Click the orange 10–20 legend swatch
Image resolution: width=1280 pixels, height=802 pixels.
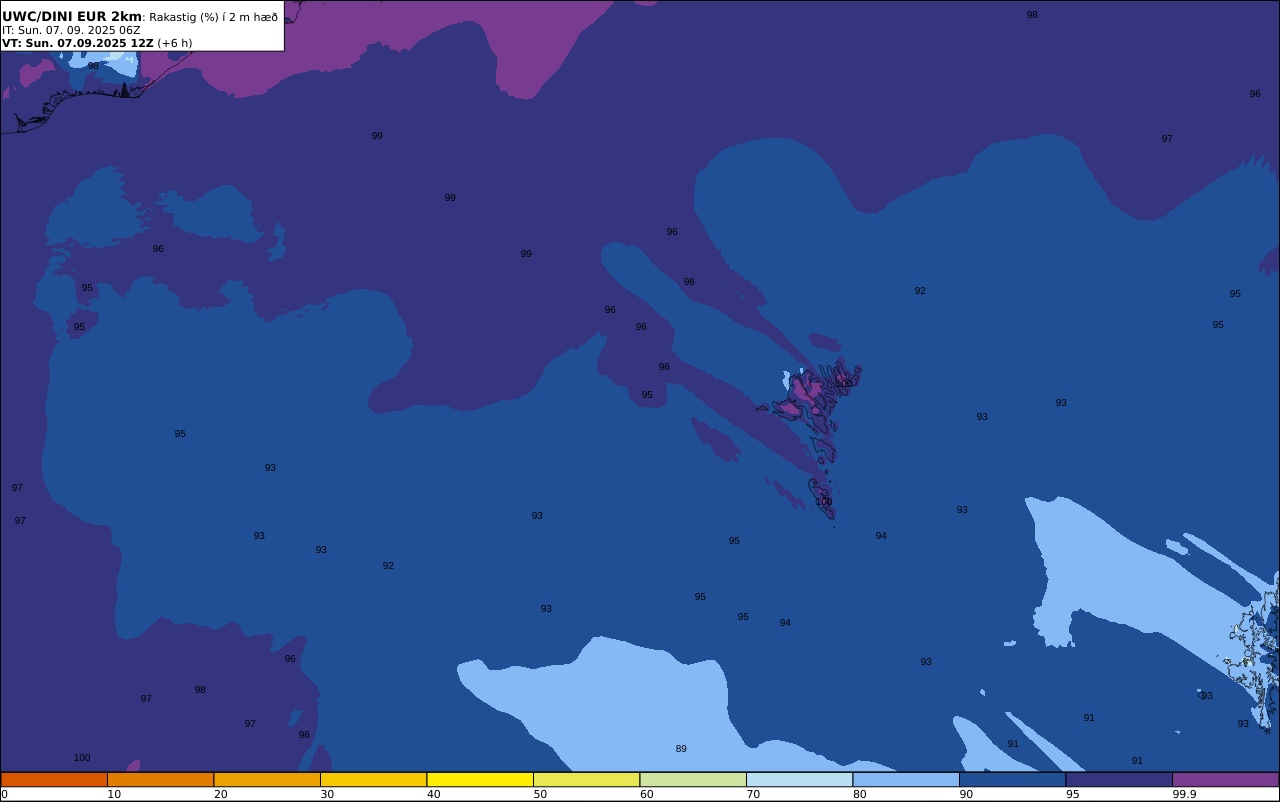(x=161, y=779)
